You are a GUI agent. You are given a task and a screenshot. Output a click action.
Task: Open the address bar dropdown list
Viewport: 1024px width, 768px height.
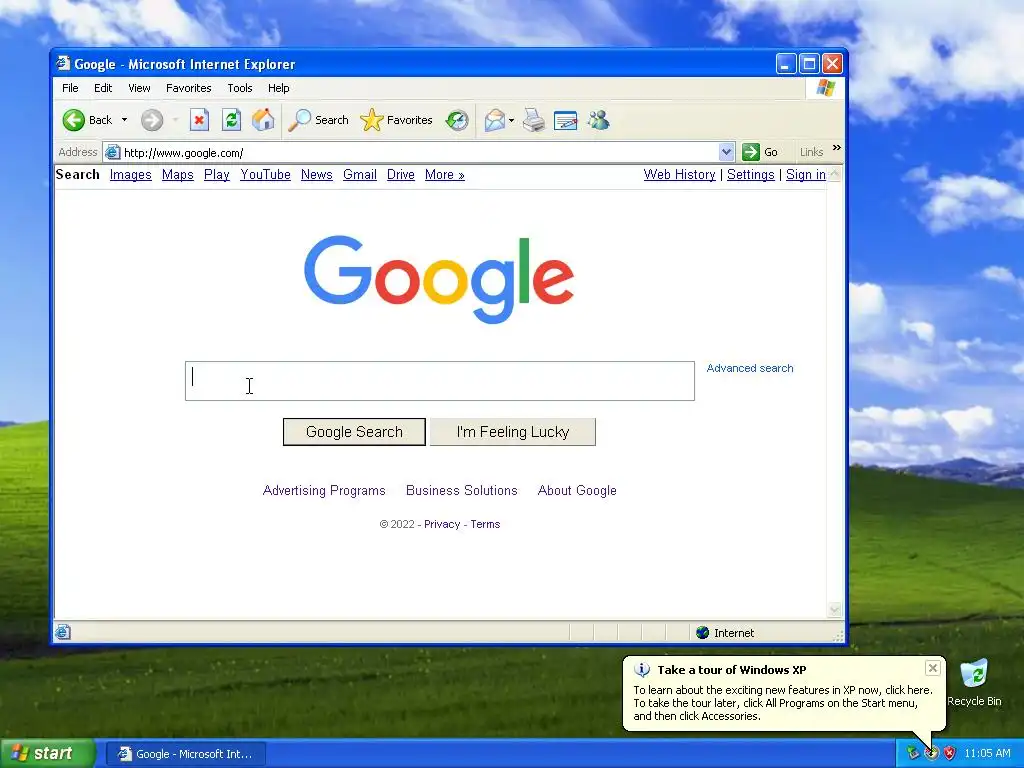coord(726,152)
